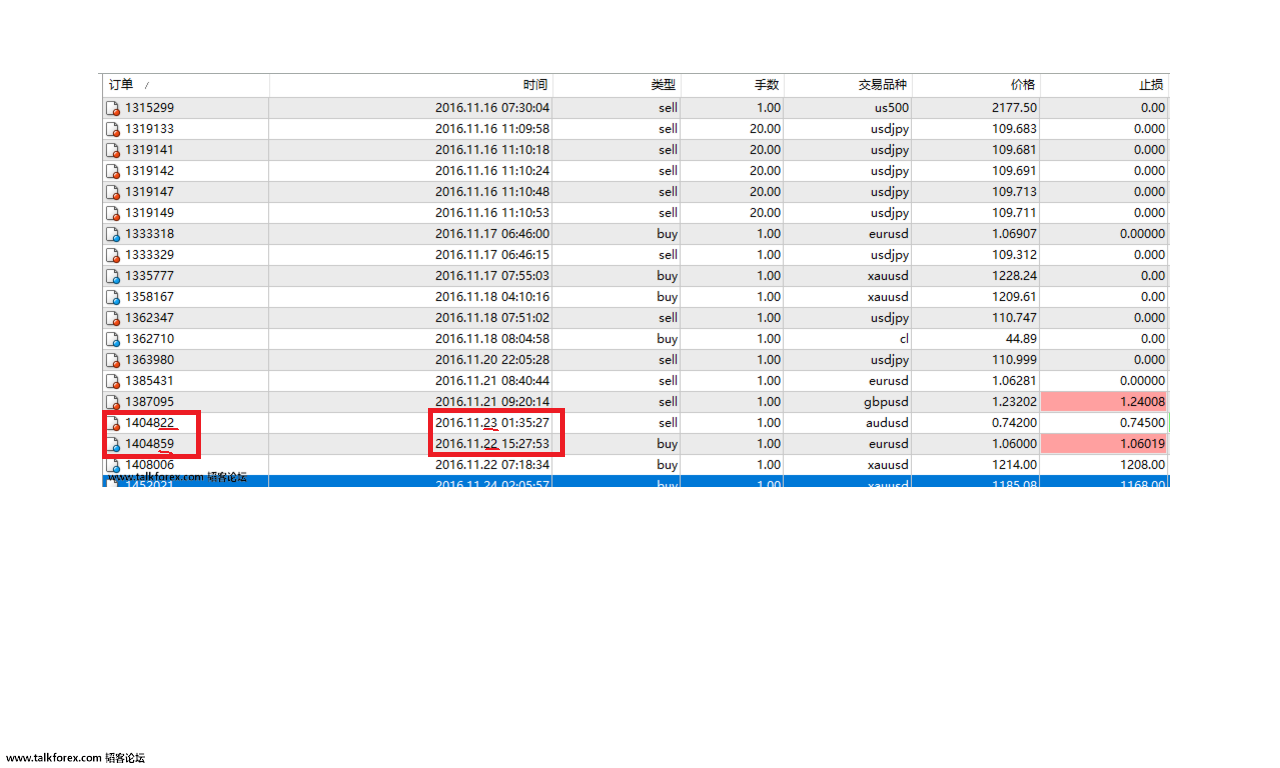
Task: Select price 1209.61
Action: point(1014,297)
